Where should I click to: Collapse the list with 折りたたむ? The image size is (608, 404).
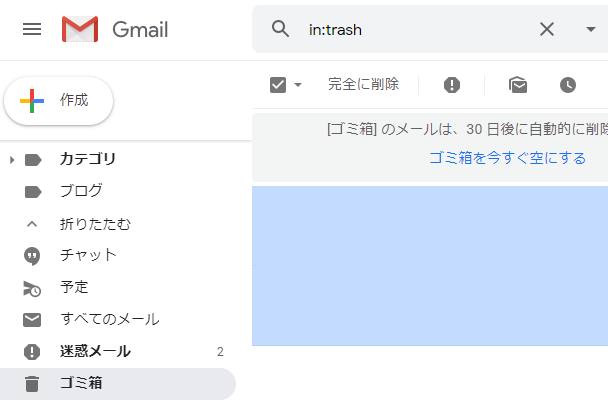coord(94,223)
